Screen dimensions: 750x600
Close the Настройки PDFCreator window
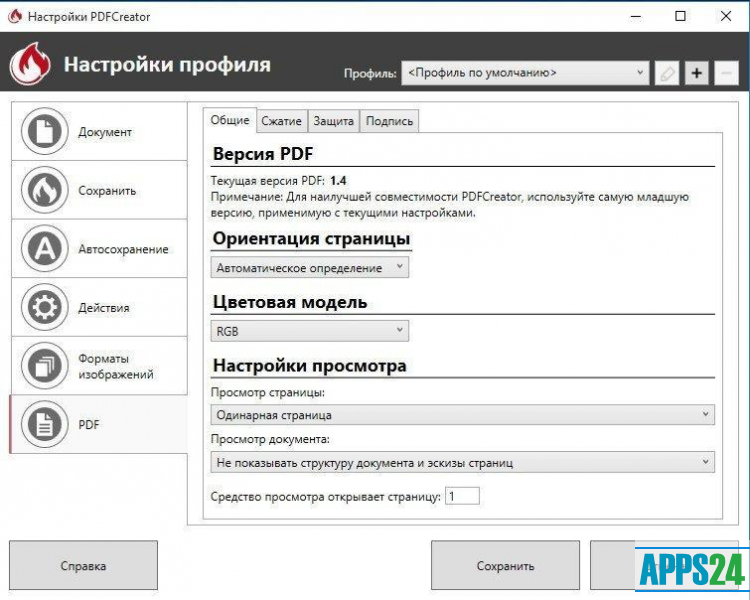click(726, 17)
